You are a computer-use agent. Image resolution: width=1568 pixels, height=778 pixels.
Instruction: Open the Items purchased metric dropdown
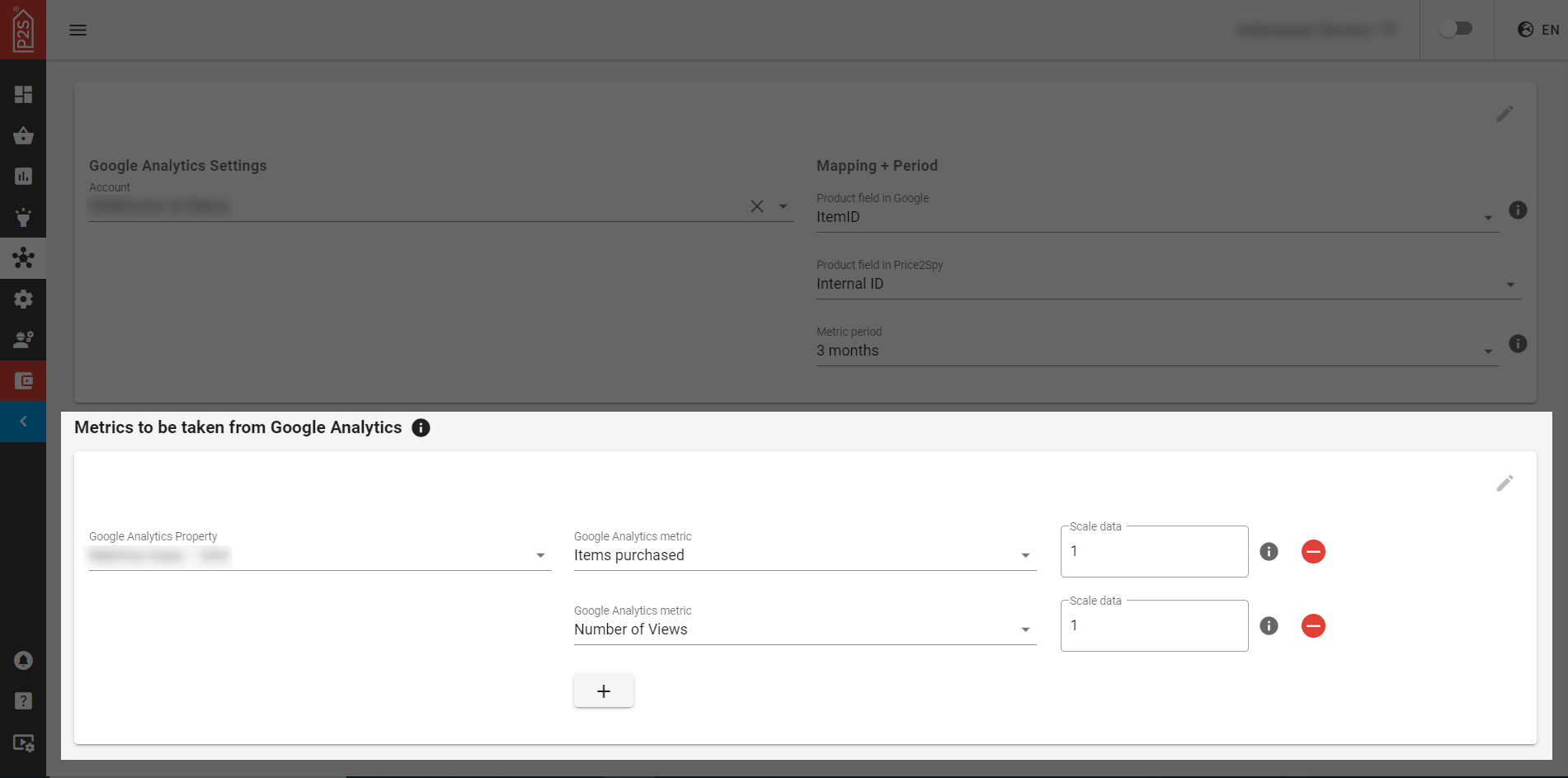[805, 555]
